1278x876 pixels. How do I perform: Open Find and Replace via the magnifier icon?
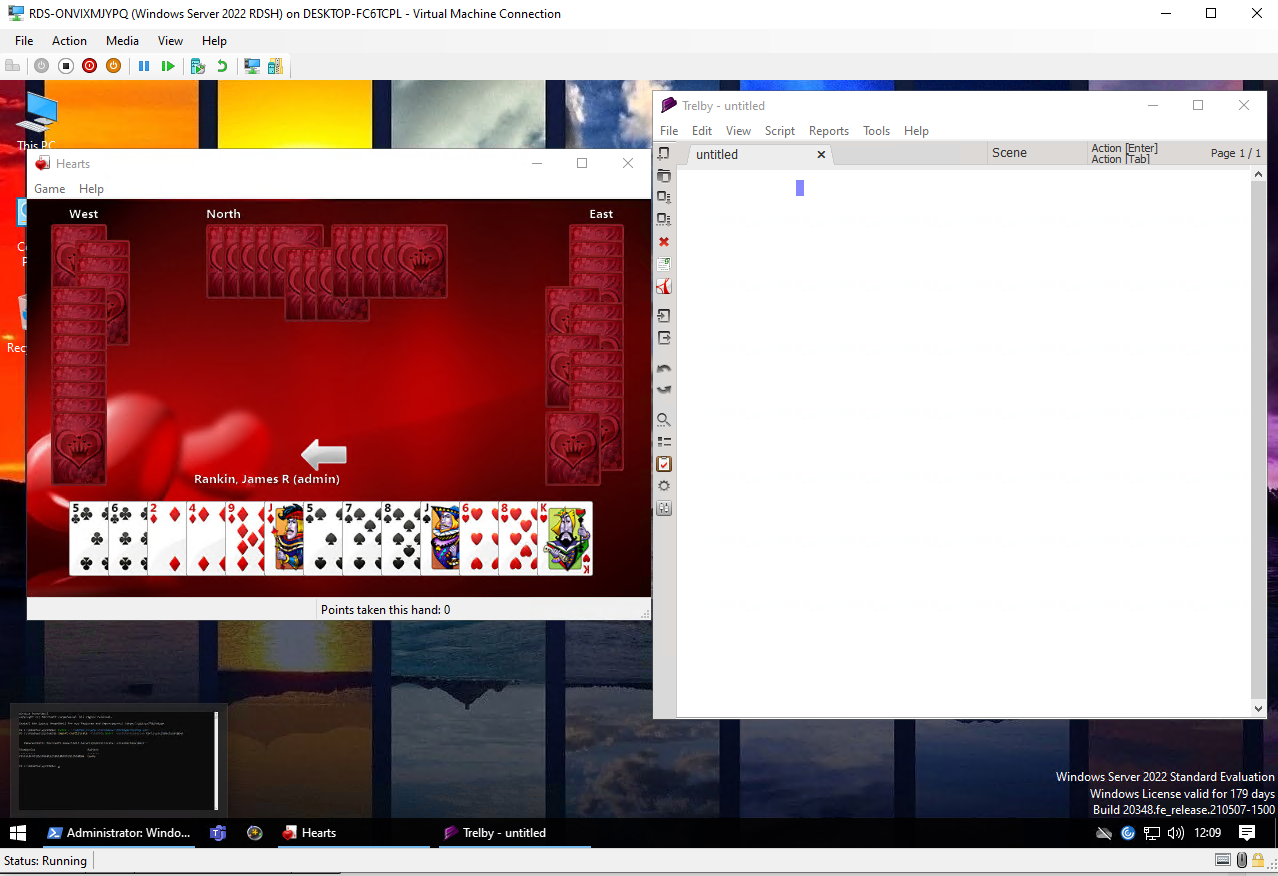click(663, 419)
